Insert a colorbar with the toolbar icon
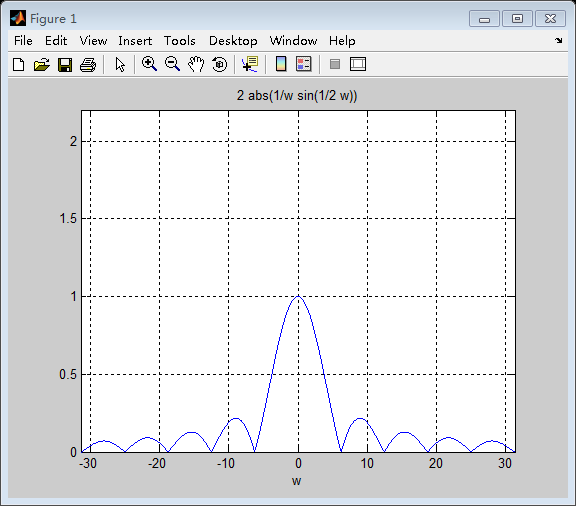Screen dimensions: 576x506 pyautogui.click(x=281, y=64)
